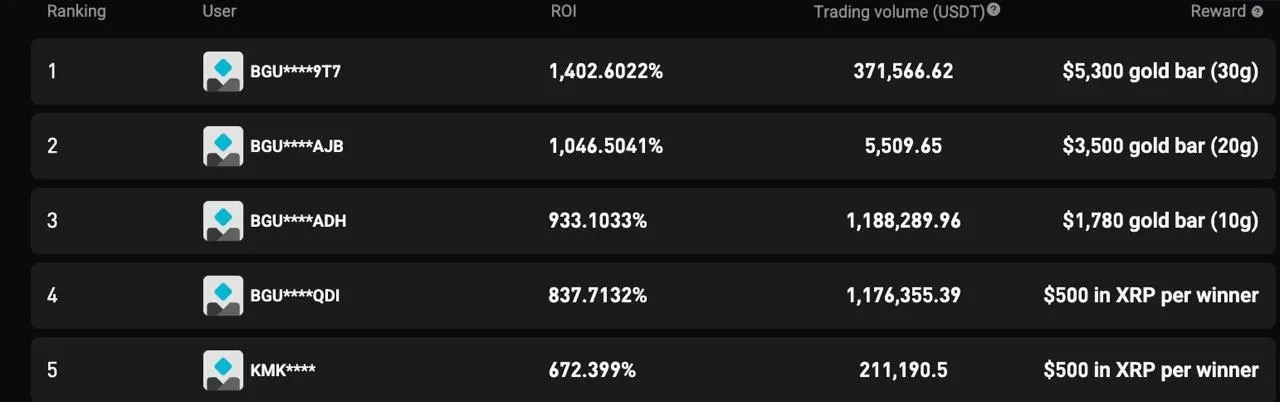Click the User column header

pyautogui.click(x=219, y=12)
